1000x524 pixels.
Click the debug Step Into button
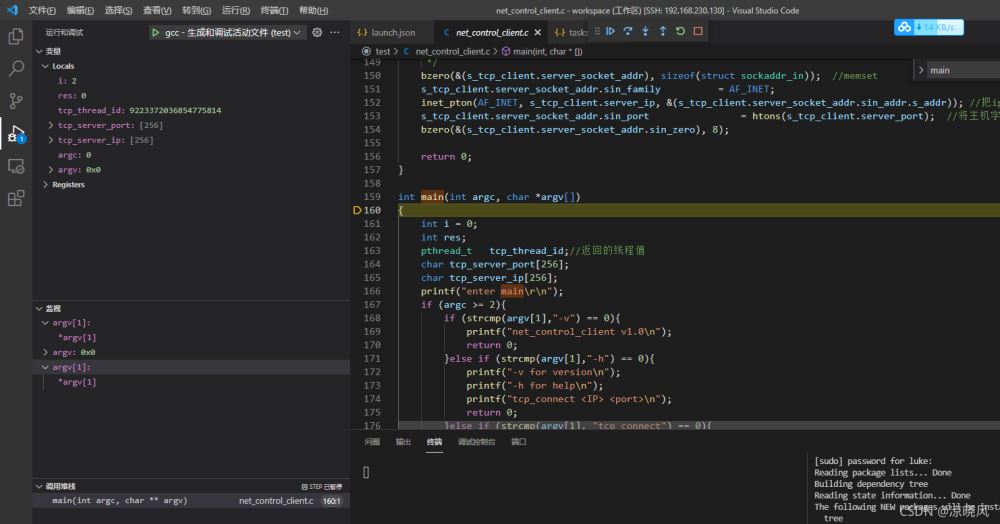point(645,31)
